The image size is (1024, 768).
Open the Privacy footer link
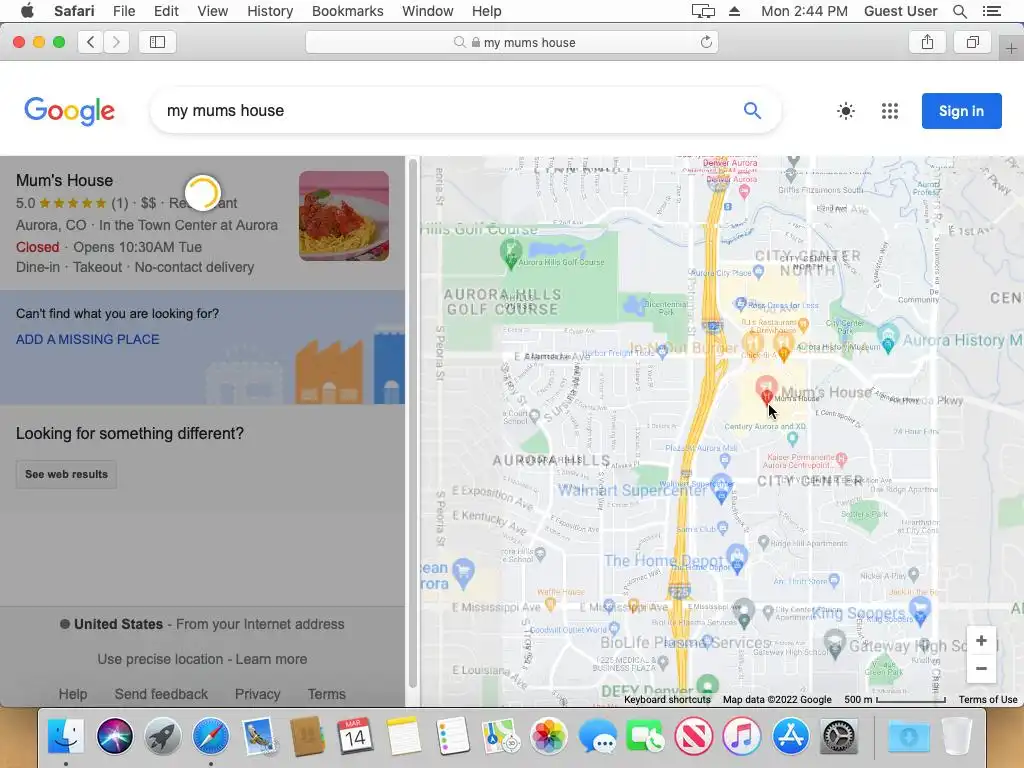pyautogui.click(x=257, y=694)
